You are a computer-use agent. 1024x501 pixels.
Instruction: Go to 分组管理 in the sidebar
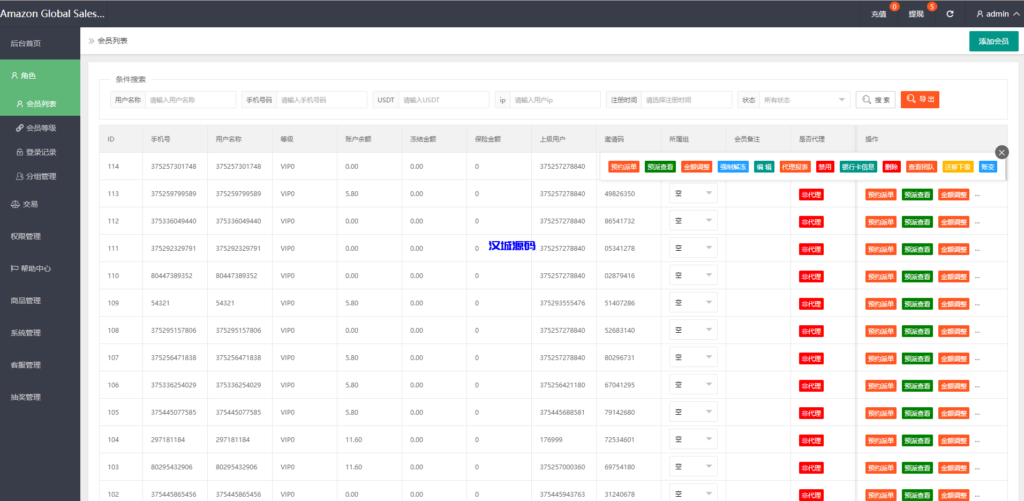point(41,176)
